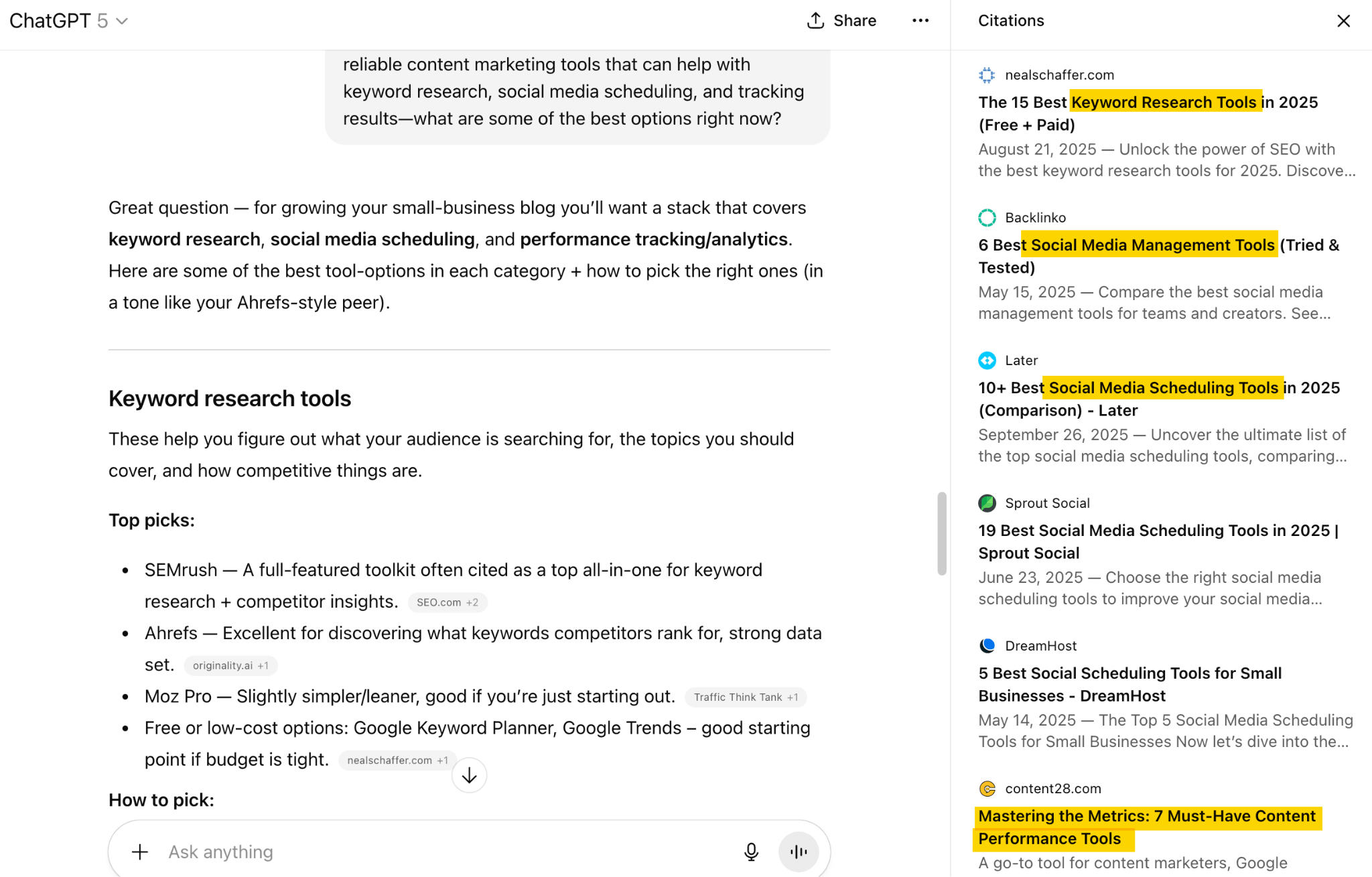Close the Citations panel

coord(1344,21)
